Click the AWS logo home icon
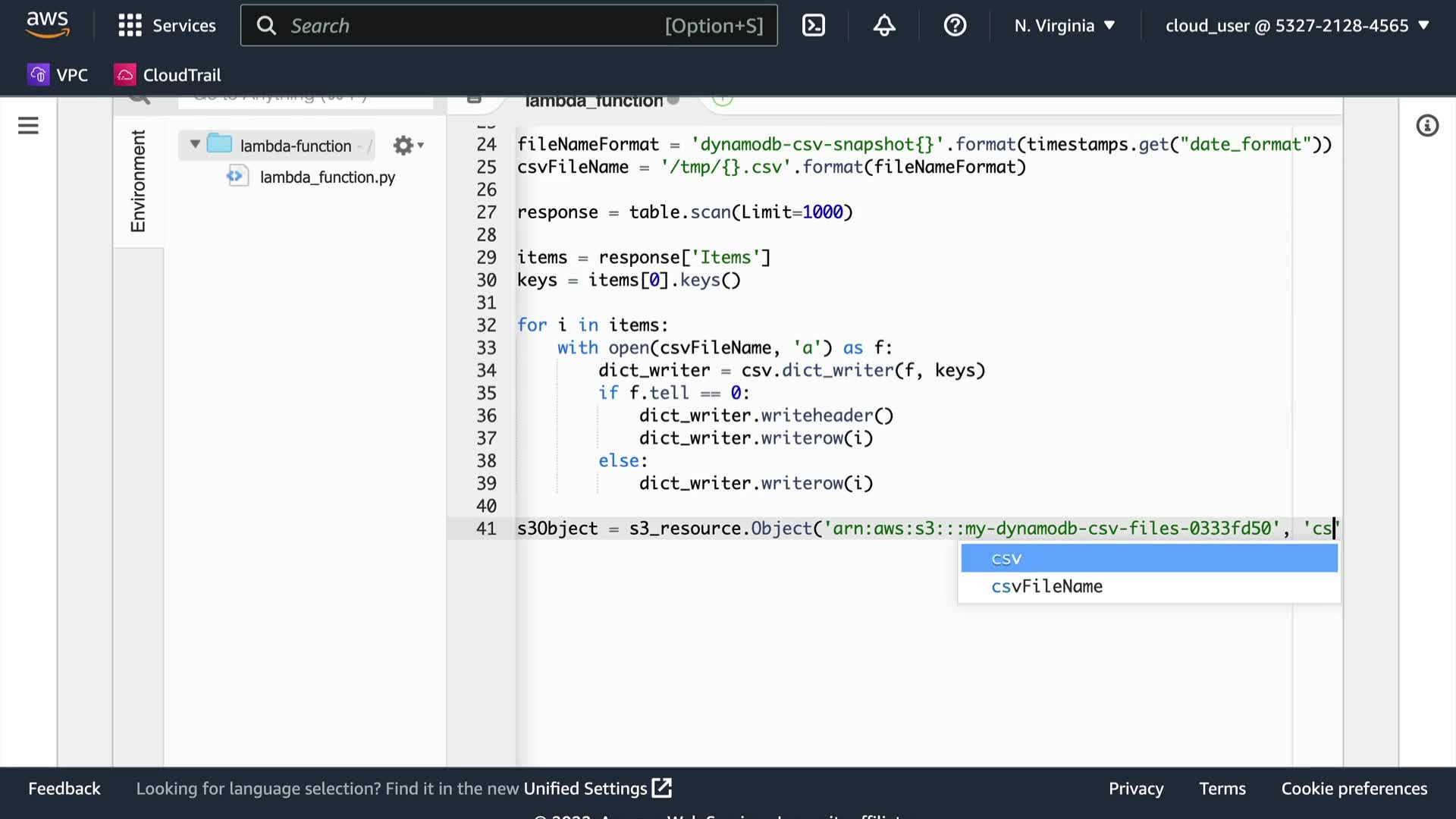The height and width of the screenshot is (819, 1456). pos(47,24)
